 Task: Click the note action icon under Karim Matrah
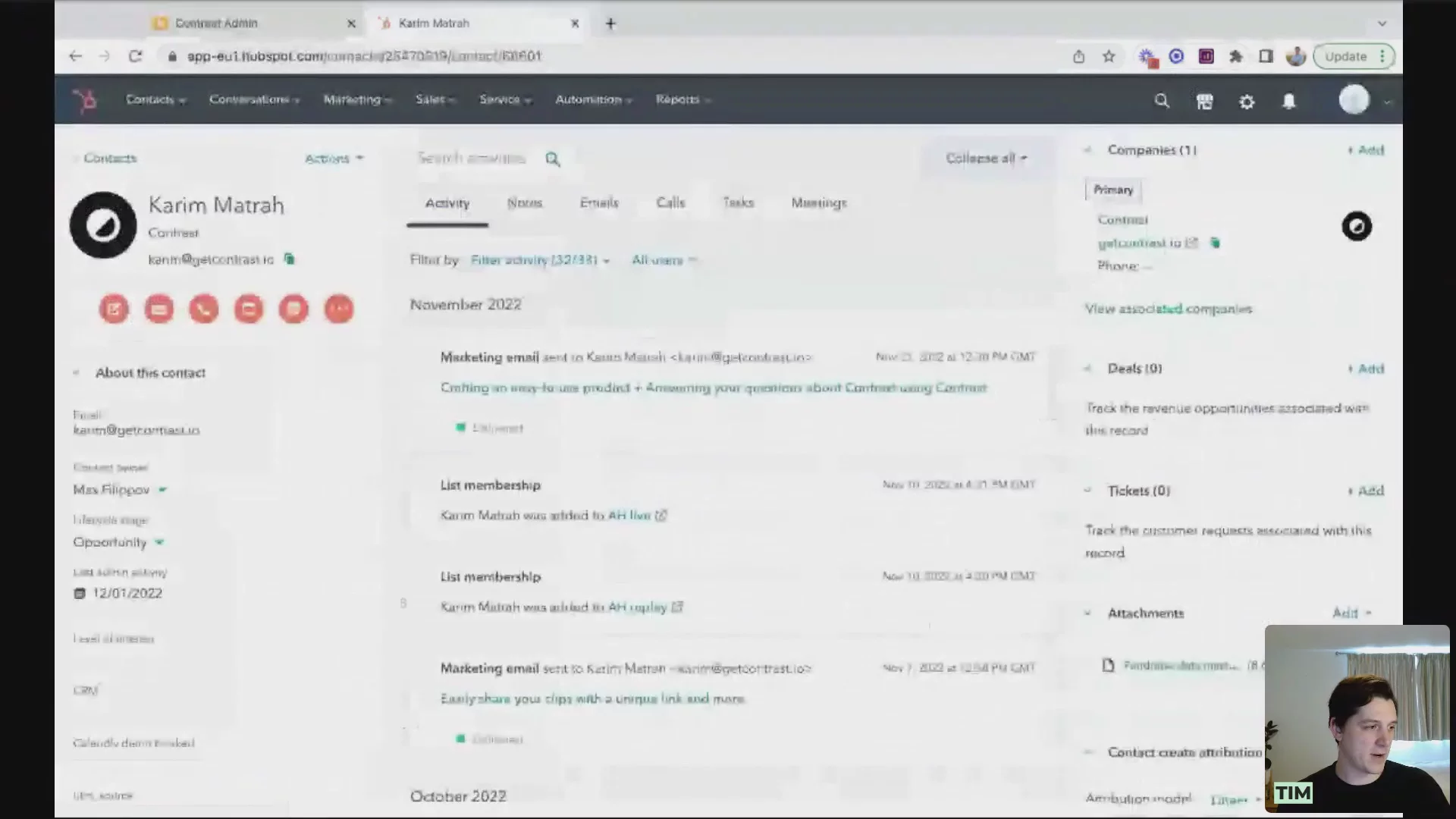click(114, 309)
